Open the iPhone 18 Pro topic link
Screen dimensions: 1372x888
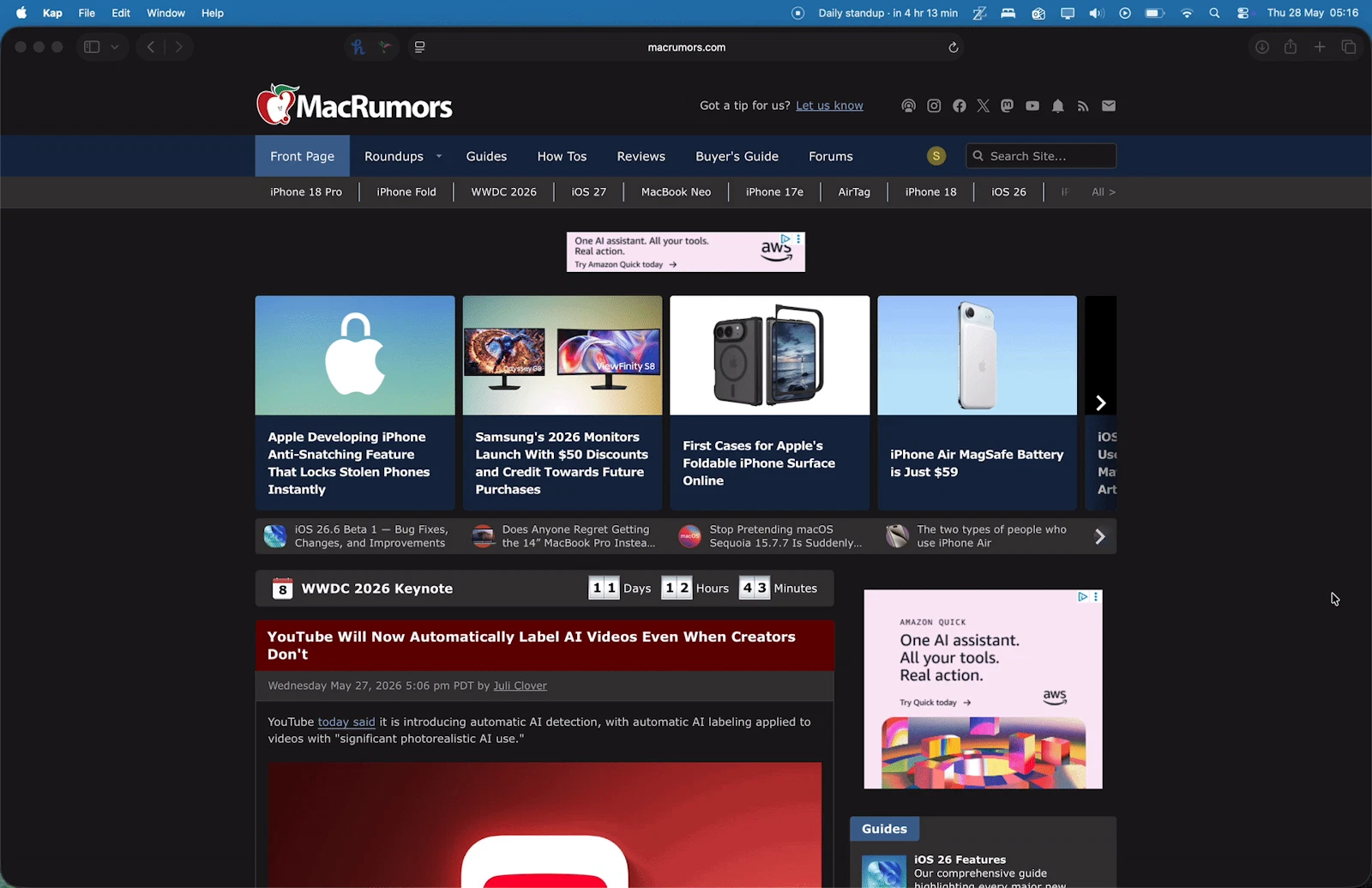[x=306, y=192]
